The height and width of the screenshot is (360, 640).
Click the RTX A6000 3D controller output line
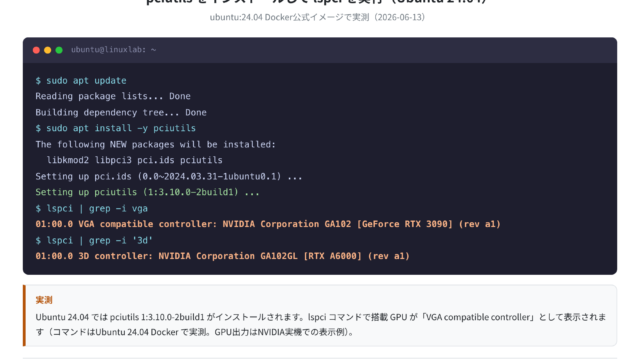pyautogui.click(x=222, y=256)
